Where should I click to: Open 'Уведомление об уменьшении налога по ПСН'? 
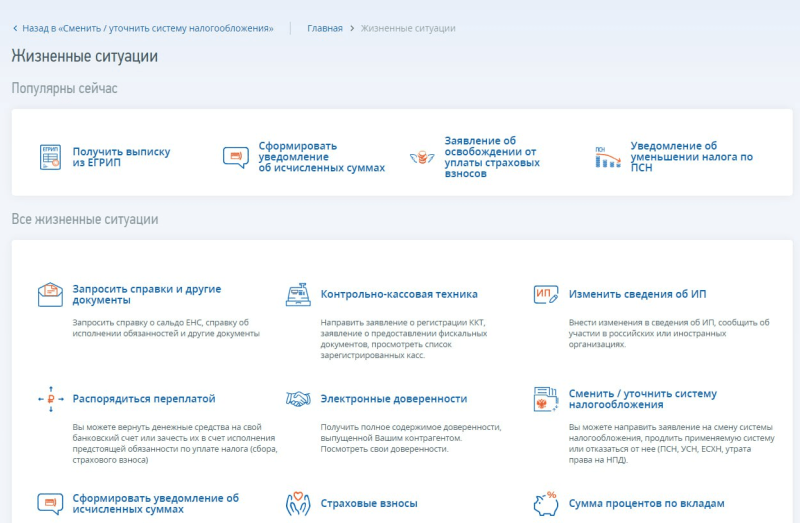click(x=691, y=157)
